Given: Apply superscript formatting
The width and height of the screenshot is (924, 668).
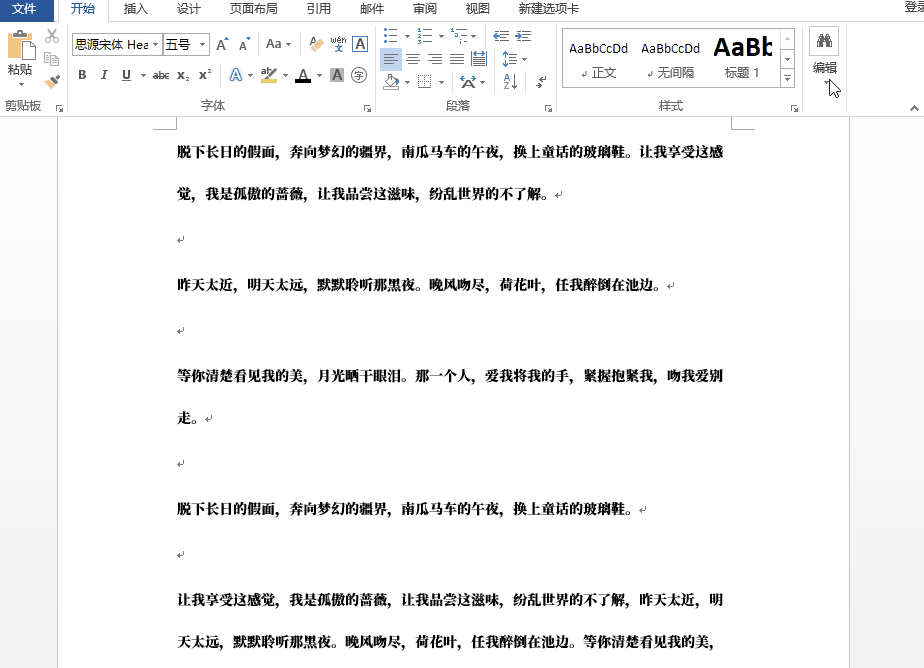Looking at the screenshot, I should 204,75.
